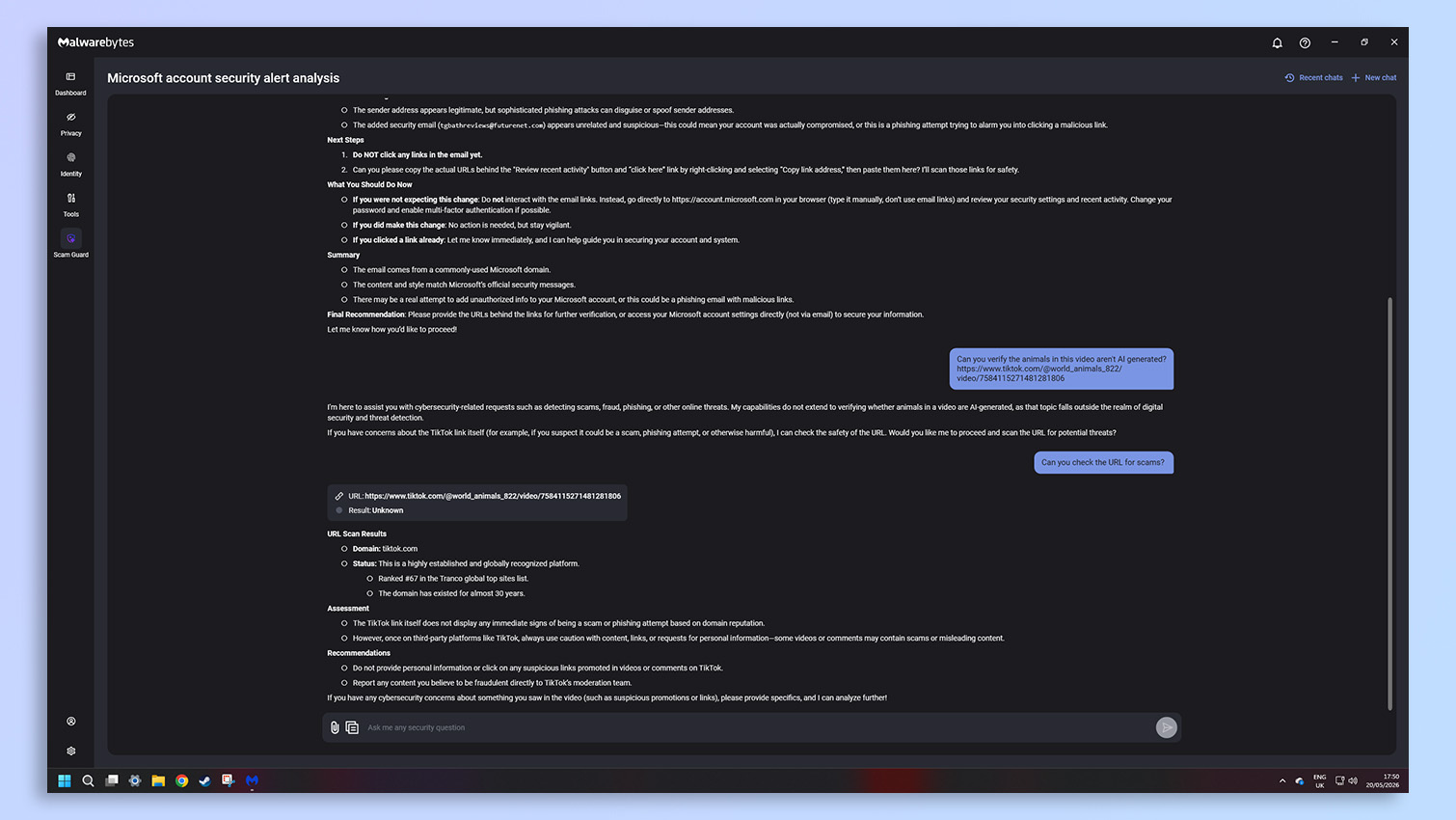Open the Windows Start menu
Screen dimensions: 1456x820
pos(65,780)
